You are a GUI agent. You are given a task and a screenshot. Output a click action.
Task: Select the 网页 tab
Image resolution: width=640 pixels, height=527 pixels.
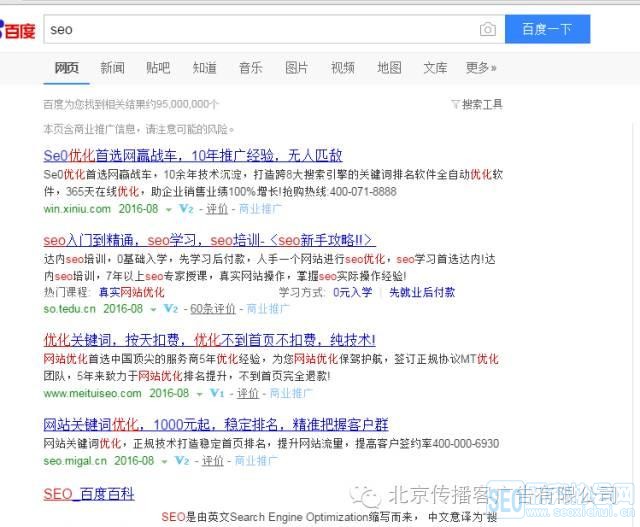click(67, 68)
